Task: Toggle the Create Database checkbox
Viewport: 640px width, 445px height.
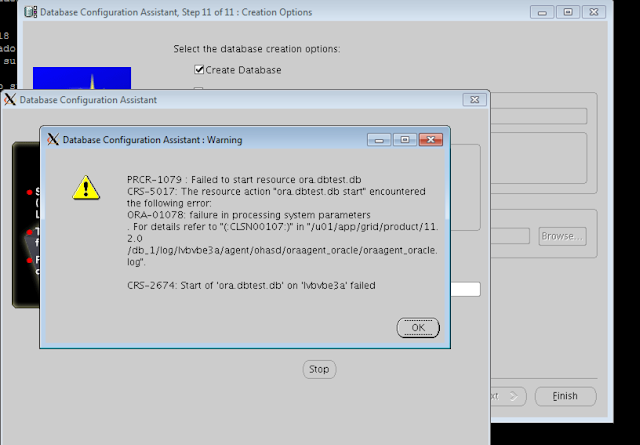Action: coord(199,70)
